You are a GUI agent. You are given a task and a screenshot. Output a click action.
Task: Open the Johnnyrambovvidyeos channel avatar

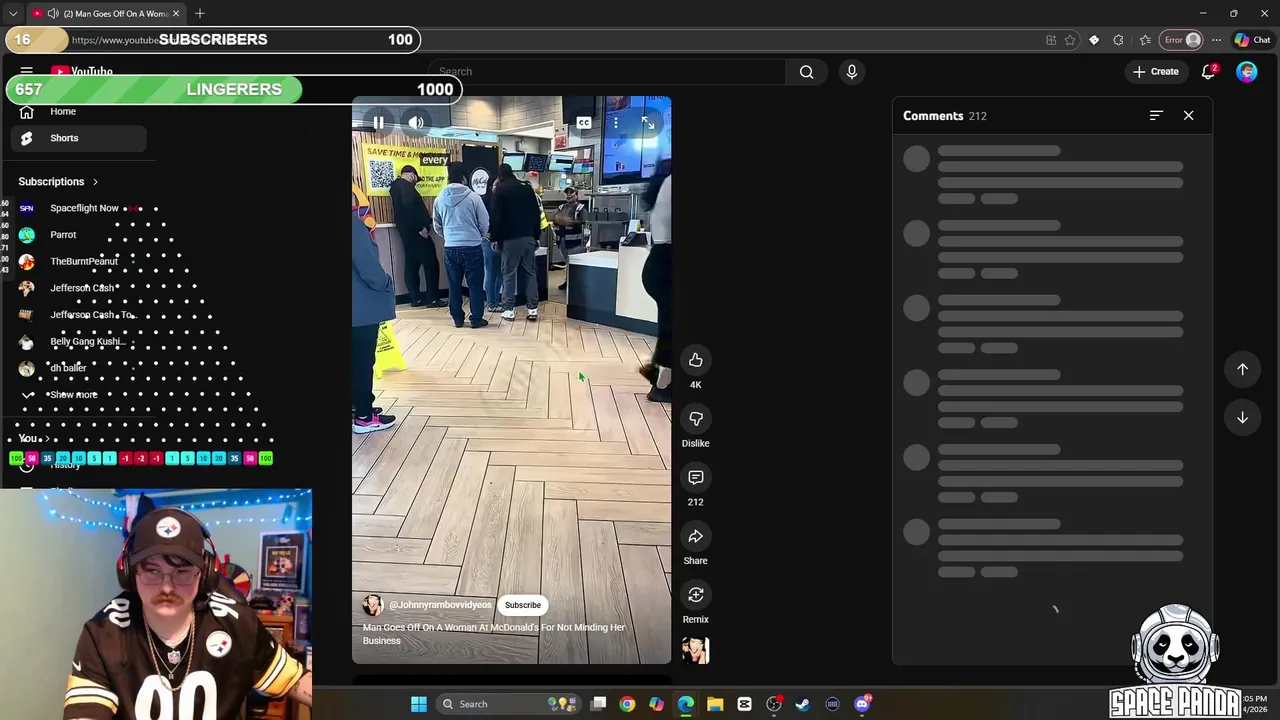click(x=373, y=605)
